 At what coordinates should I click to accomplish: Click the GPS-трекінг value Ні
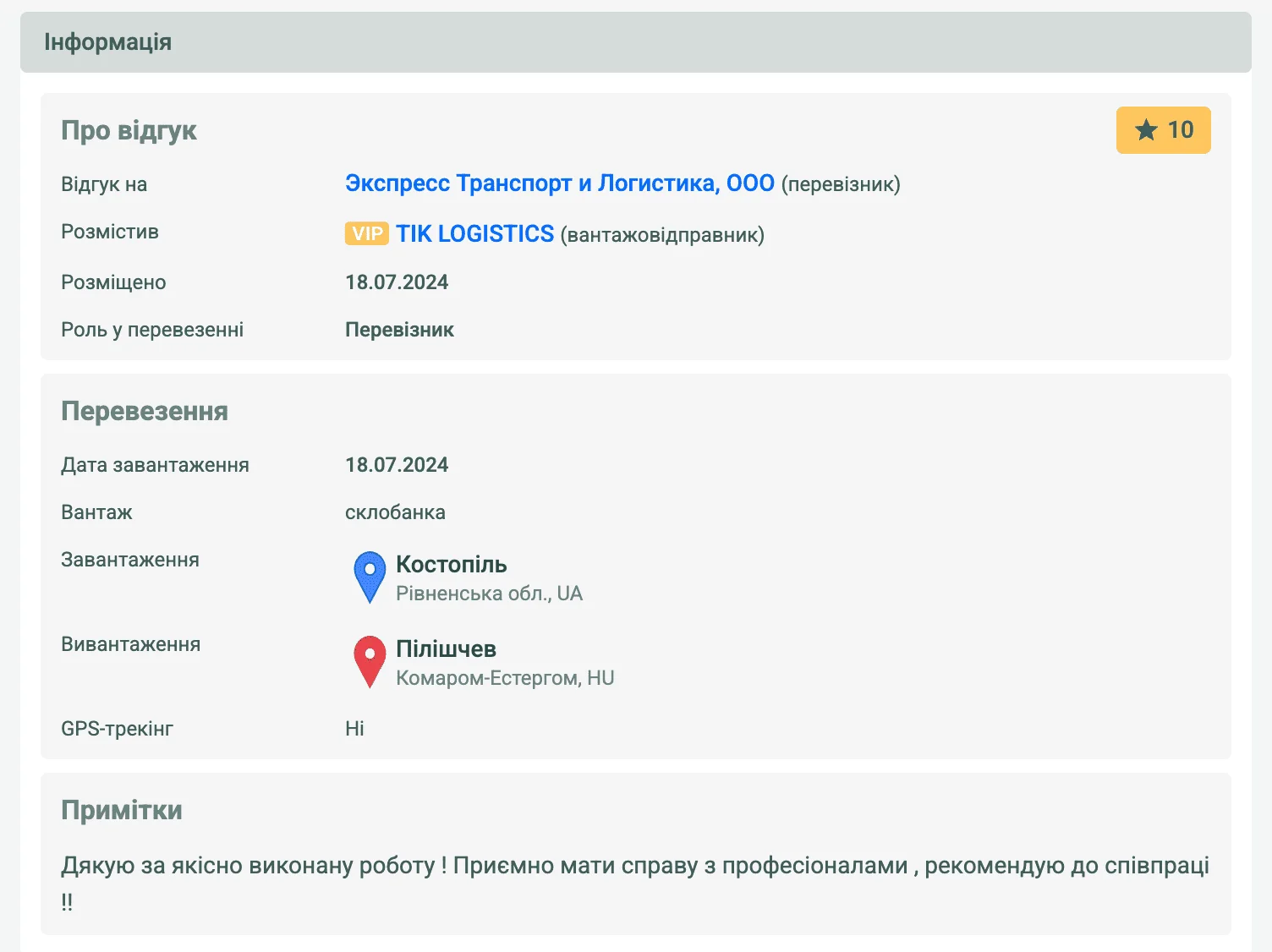point(354,729)
